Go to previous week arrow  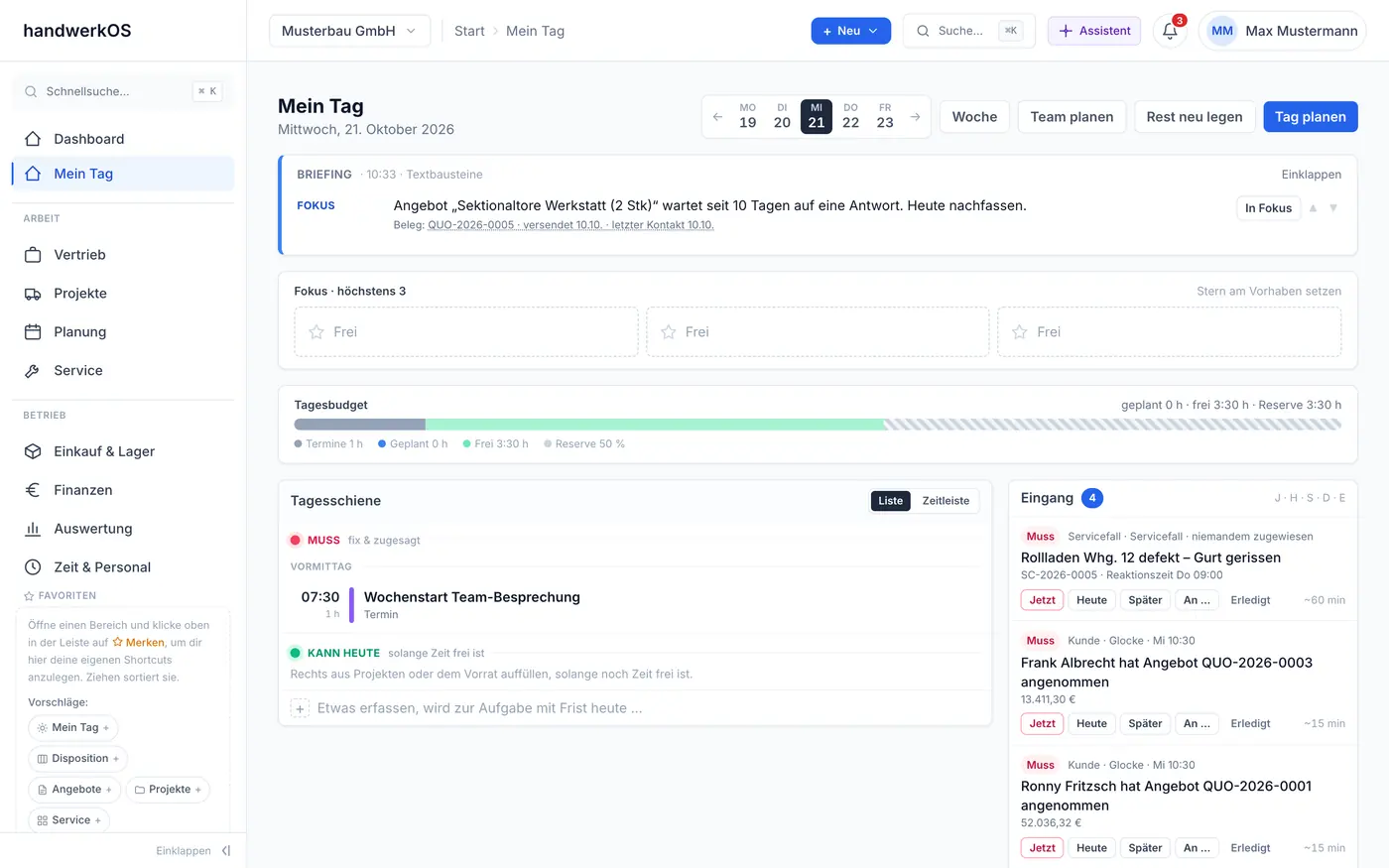717,117
